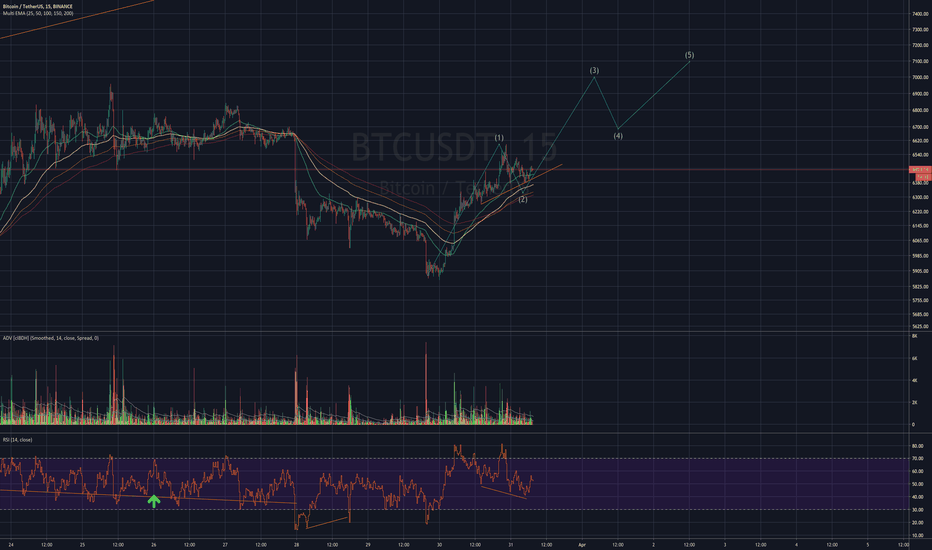
Task: Click the 26 date label on time axis
Action: 154,545
